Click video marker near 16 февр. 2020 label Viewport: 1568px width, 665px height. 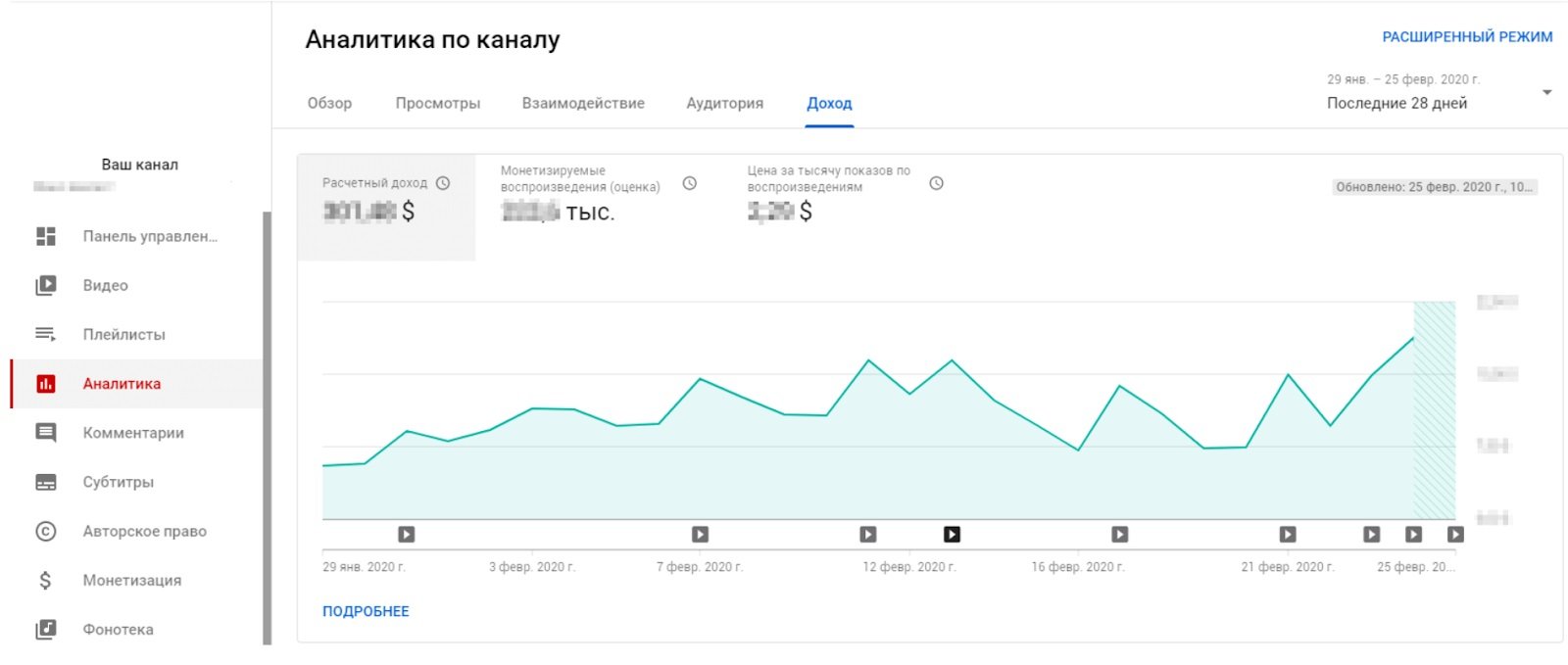point(1120,534)
